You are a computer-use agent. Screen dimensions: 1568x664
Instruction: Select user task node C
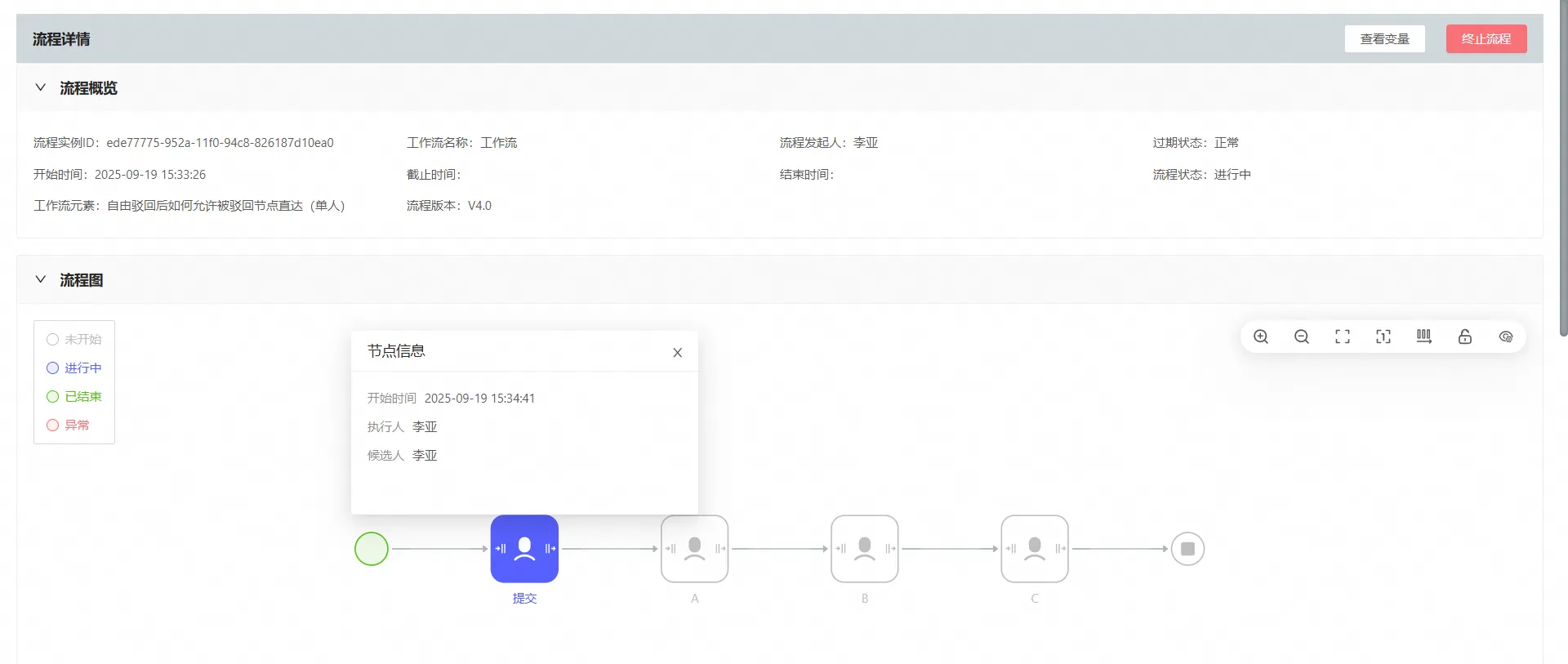pyautogui.click(x=1035, y=549)
